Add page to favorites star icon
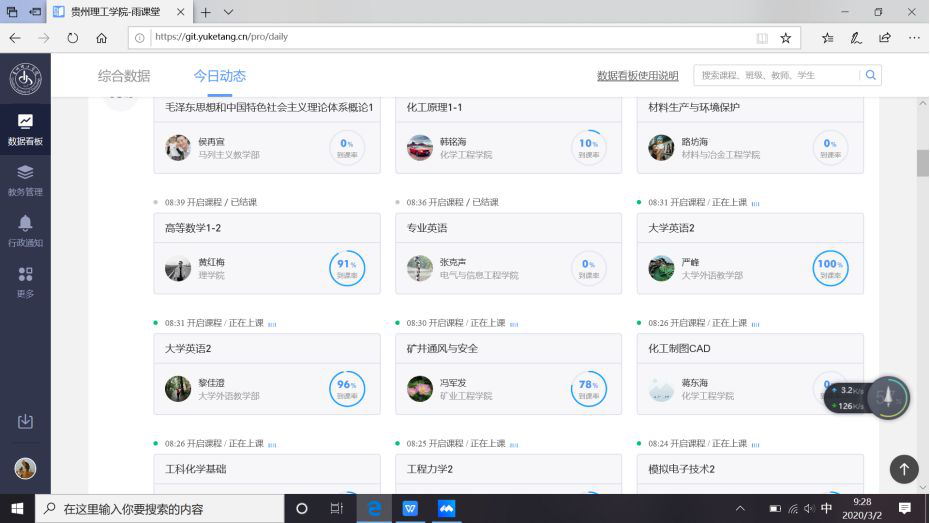 [x=786, y=38]
